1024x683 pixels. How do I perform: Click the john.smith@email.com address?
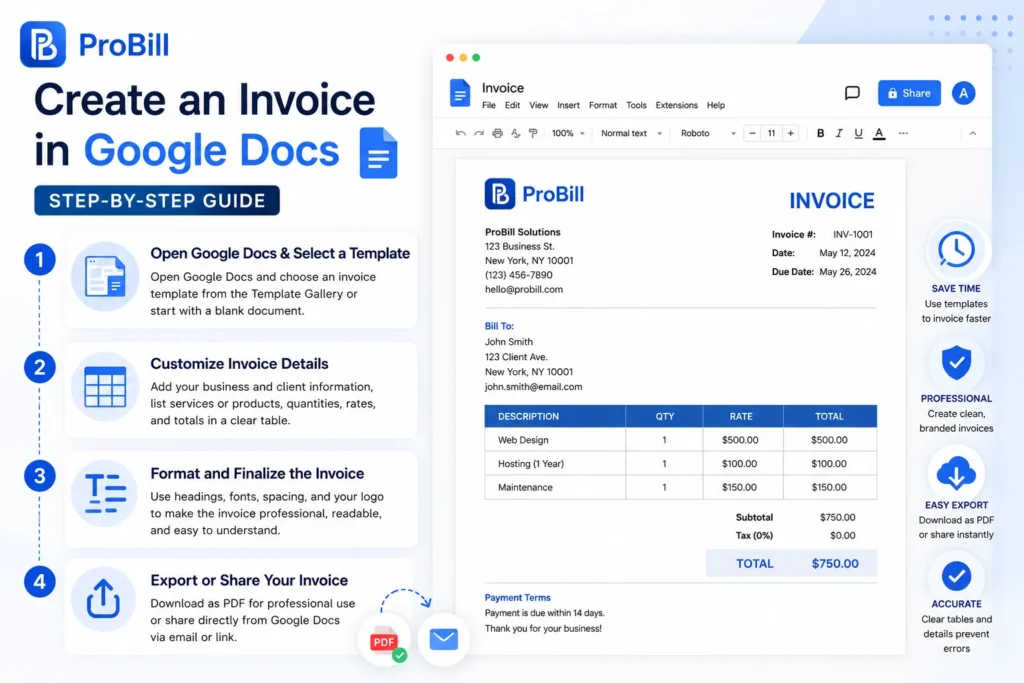533,387
